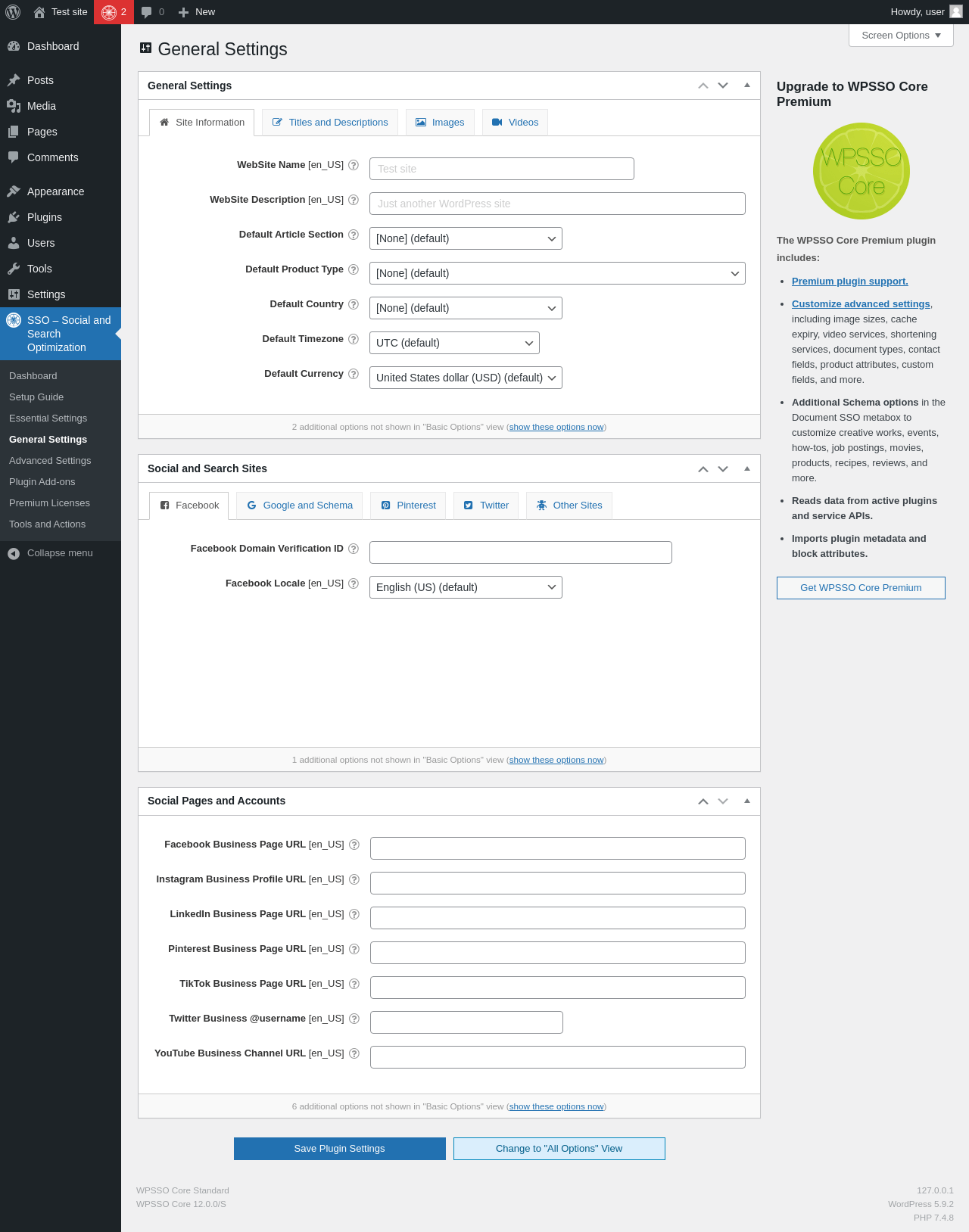Viewport: 969px width, 1232px height.
Task: Focus the YouTube Business Channel URL field
Action: [558, 1057]
